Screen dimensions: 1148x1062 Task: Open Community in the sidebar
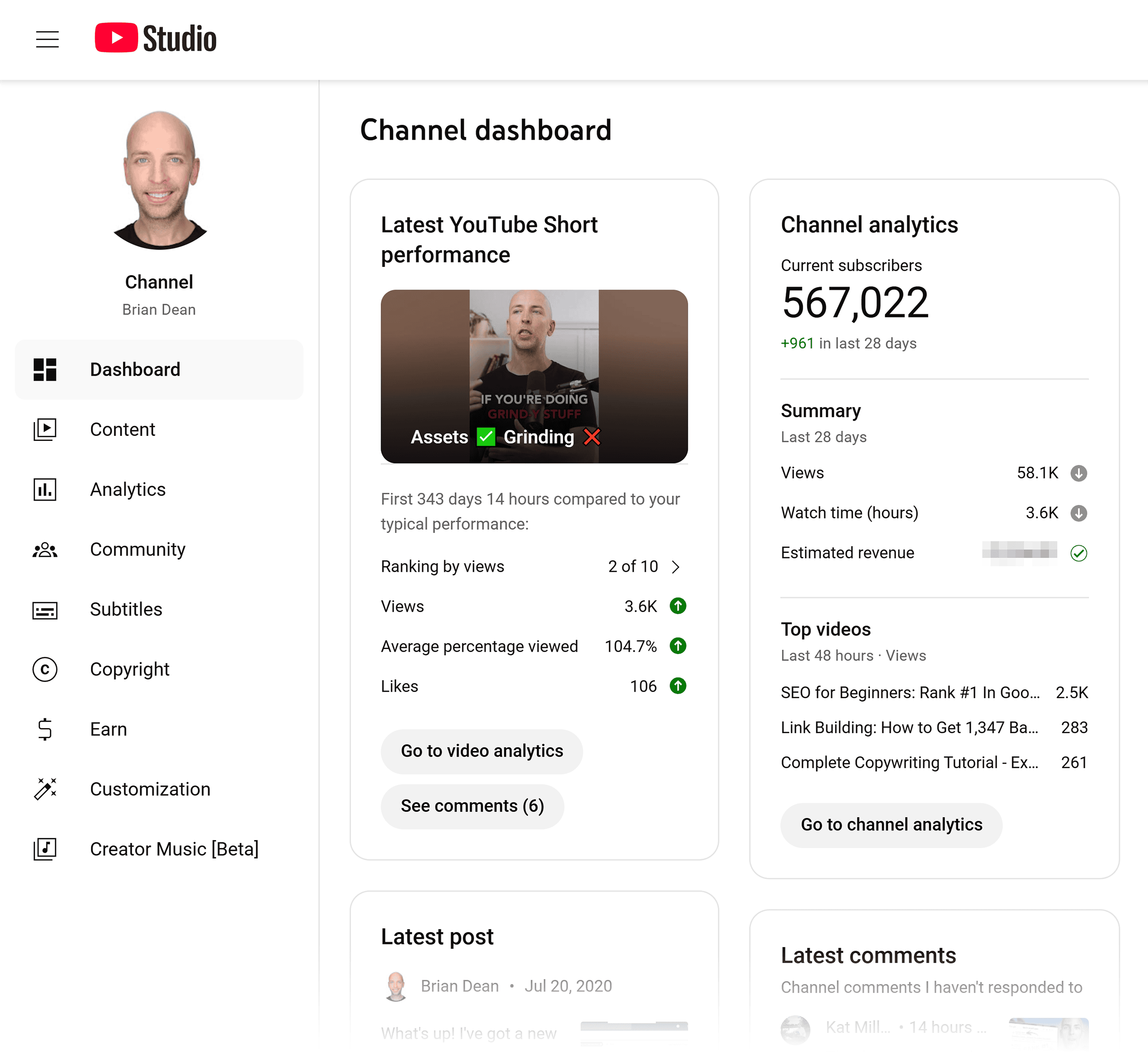pyautogui.click(x=159, y=549)
